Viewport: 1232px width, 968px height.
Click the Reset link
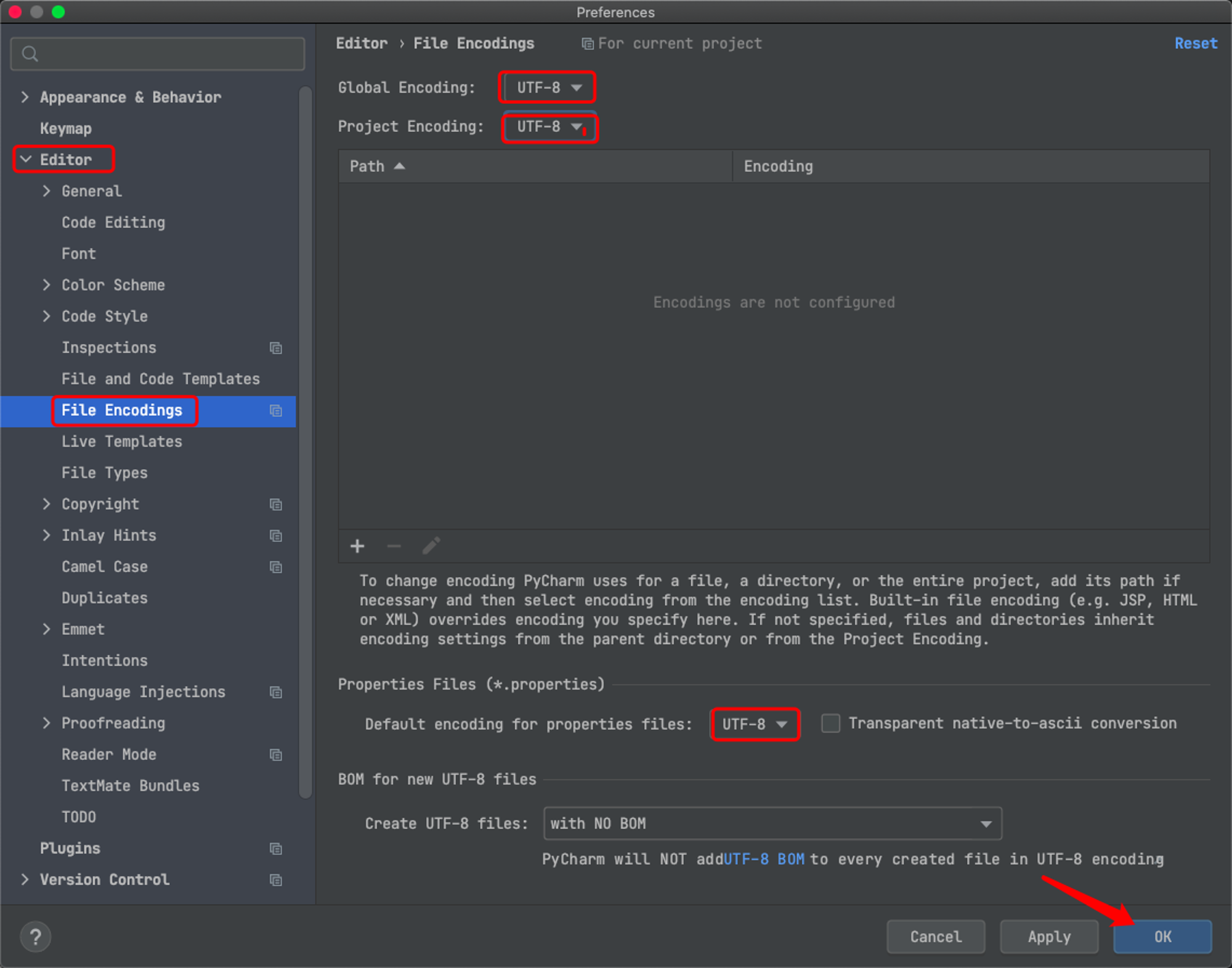pos(1196,43)
